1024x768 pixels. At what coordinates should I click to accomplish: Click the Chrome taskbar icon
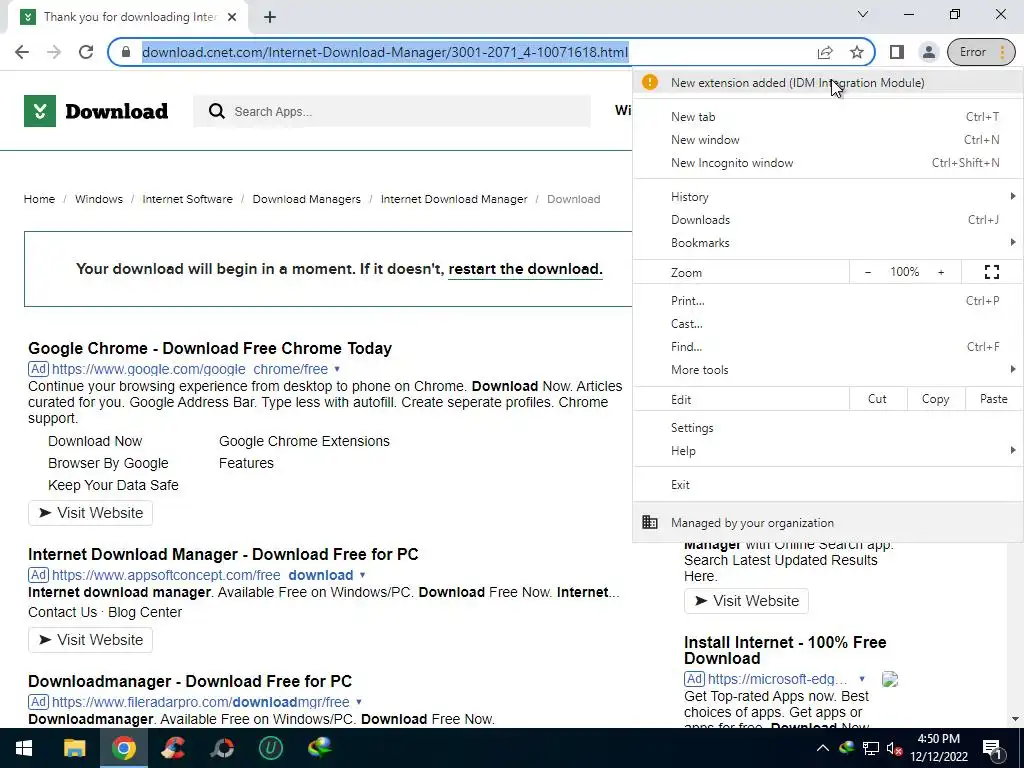[x=123, y=748]
